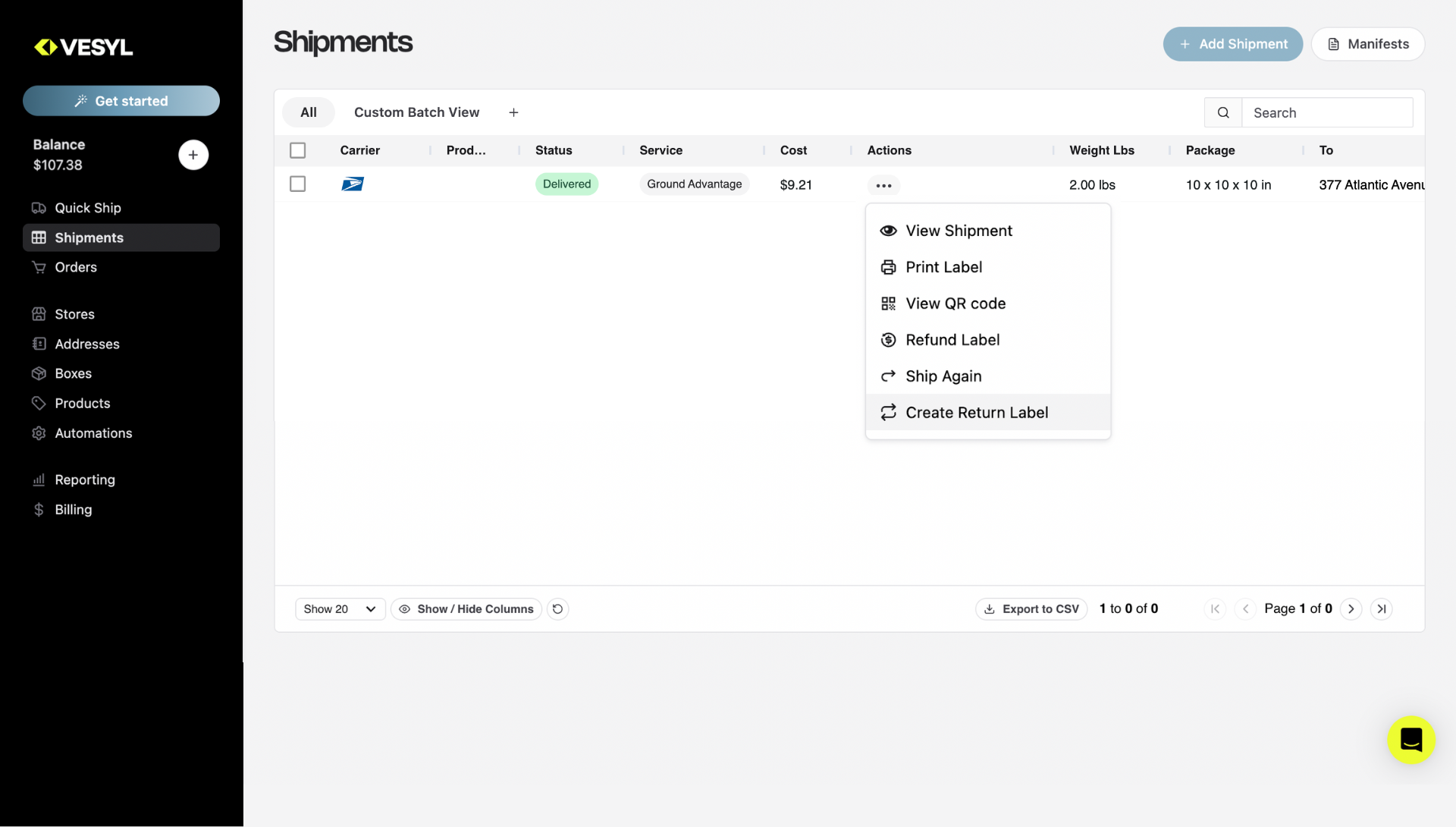The width and height of the screenshot is (1456, 827).
Task: Select the Automations gear icon
Action: pyautogui.click(x=39, y=432)
